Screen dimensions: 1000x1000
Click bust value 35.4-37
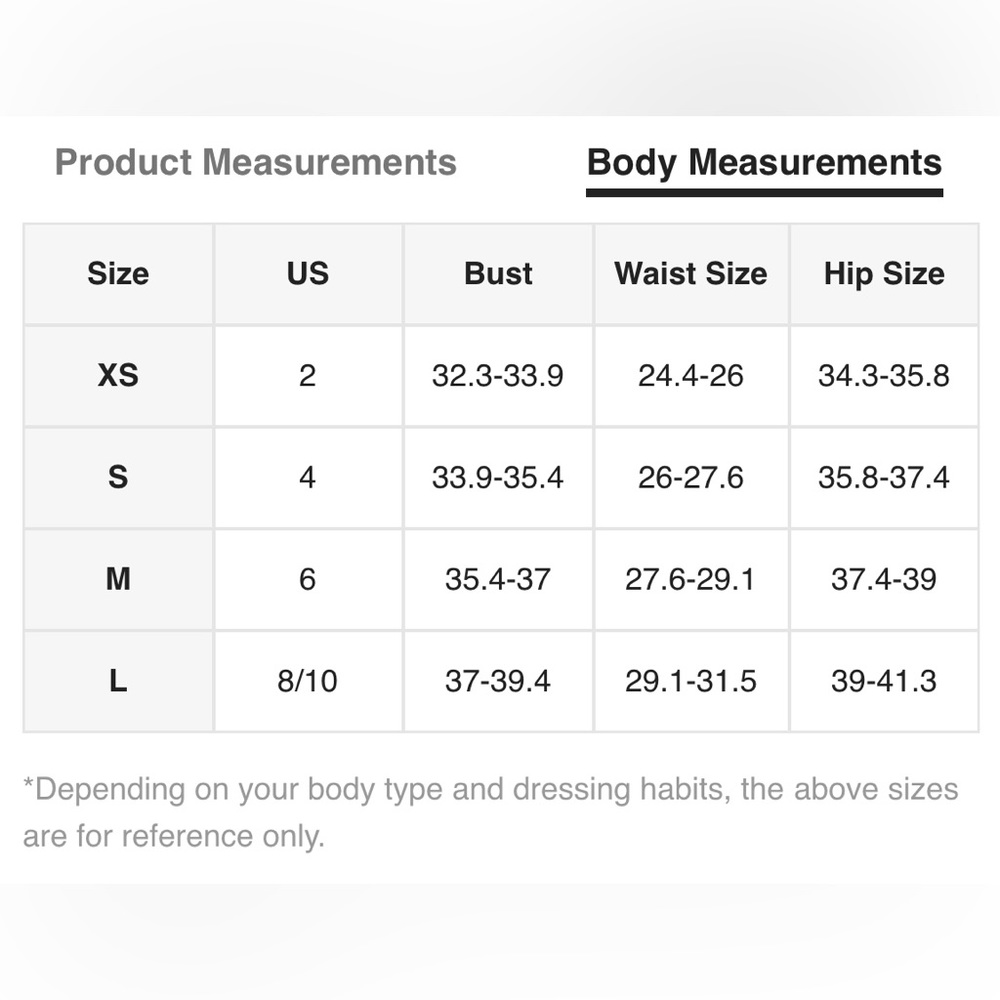coord(498,579)
